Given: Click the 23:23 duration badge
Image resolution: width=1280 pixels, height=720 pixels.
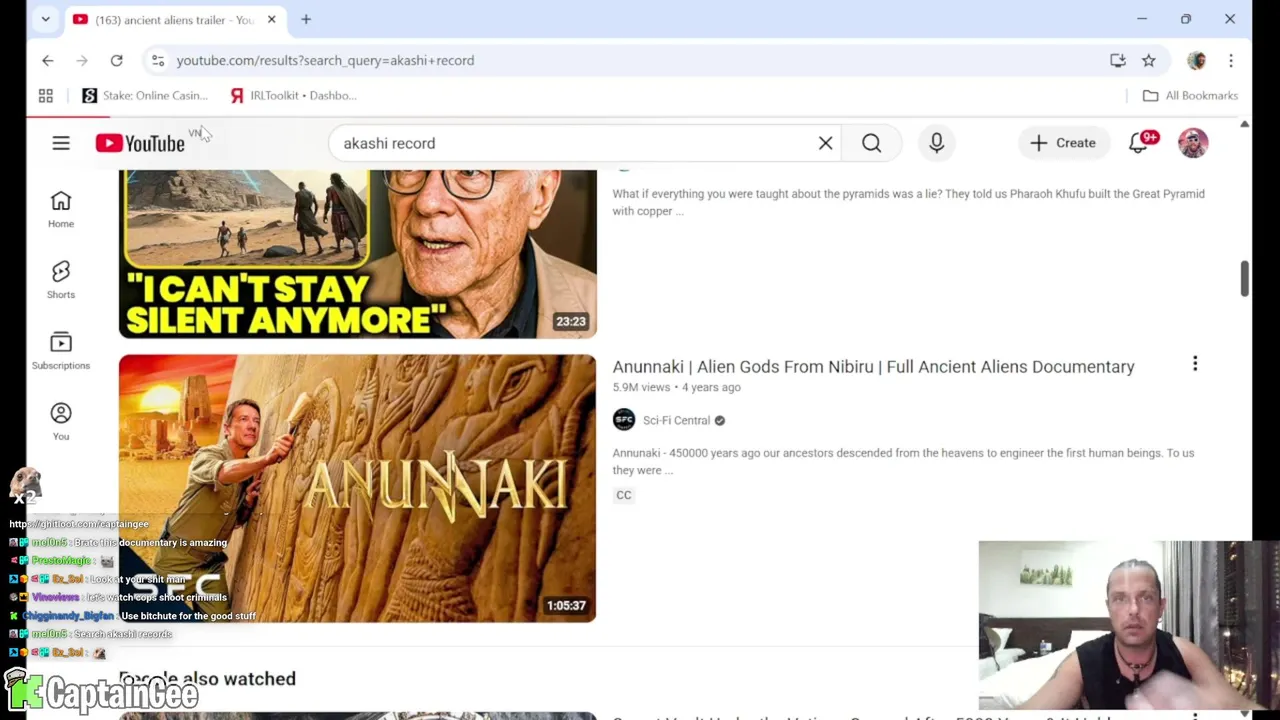Looking at the screenshot, I should pyautogui.click(x=571, y=321).
